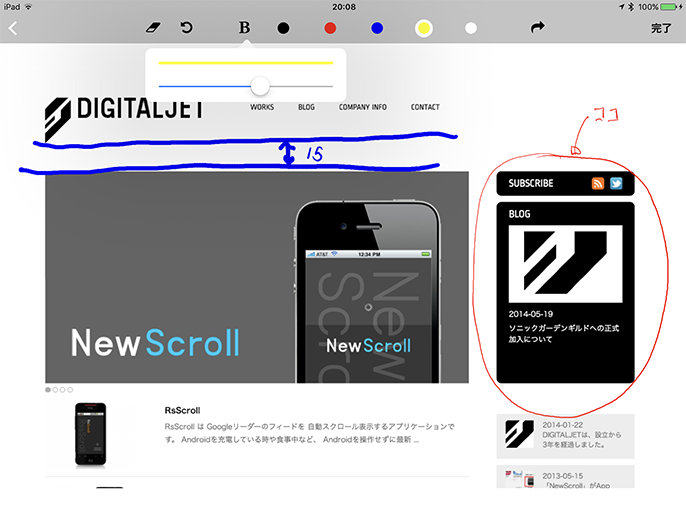Open the CONTACT menu link

point(425,107)
